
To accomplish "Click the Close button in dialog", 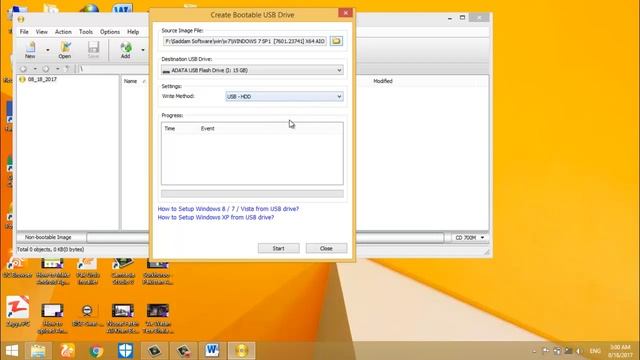I will 326,248.
